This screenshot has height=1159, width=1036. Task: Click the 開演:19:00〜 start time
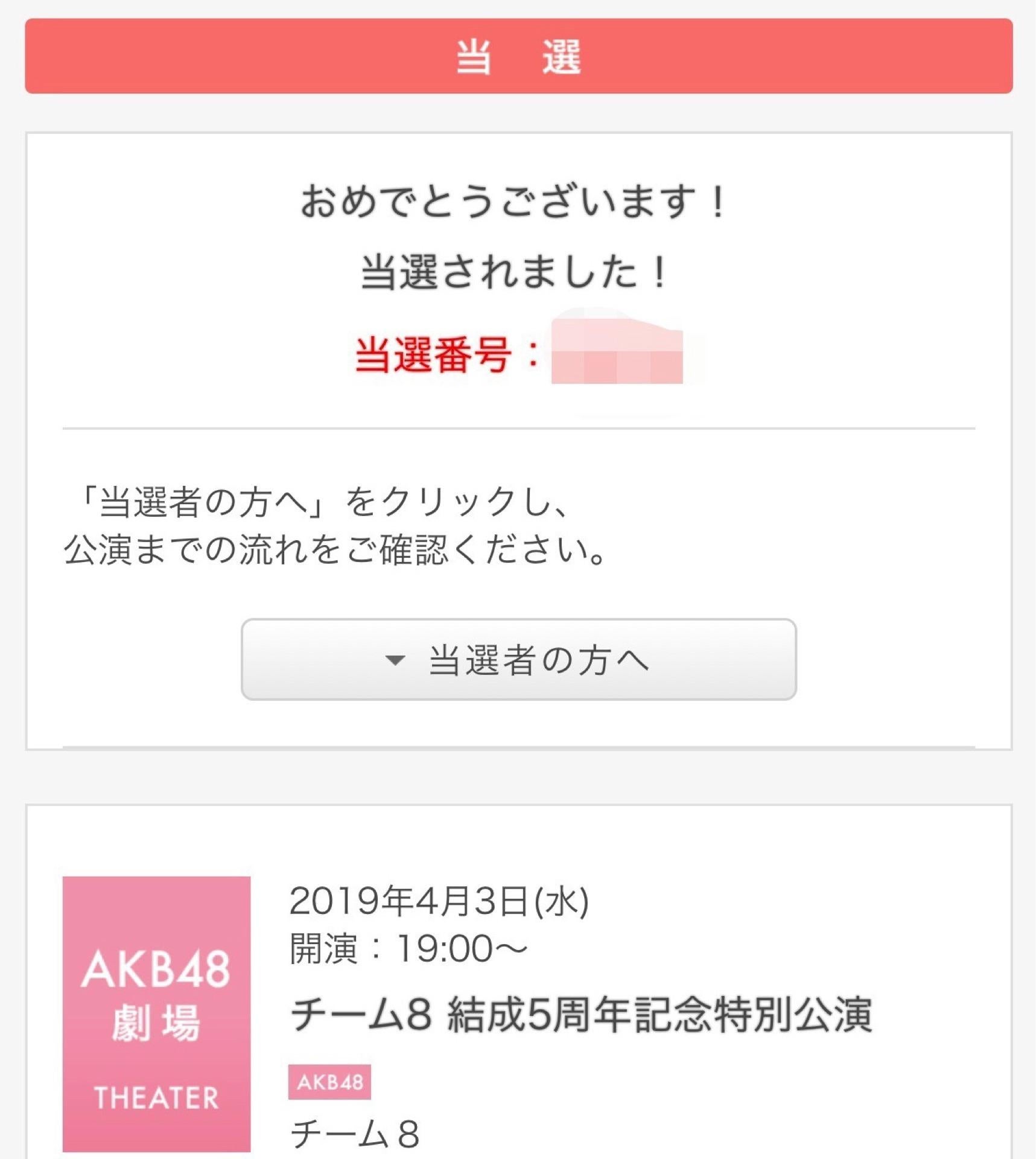click(408, 948)
